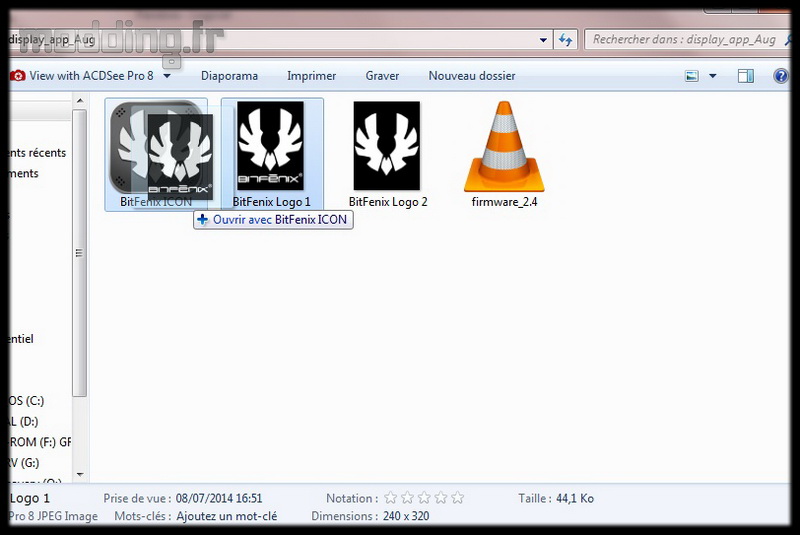The width and height of the screenshot is (800, 535).
Task: Click the 240 x 320 dimensions value
Action: (406, 516)
